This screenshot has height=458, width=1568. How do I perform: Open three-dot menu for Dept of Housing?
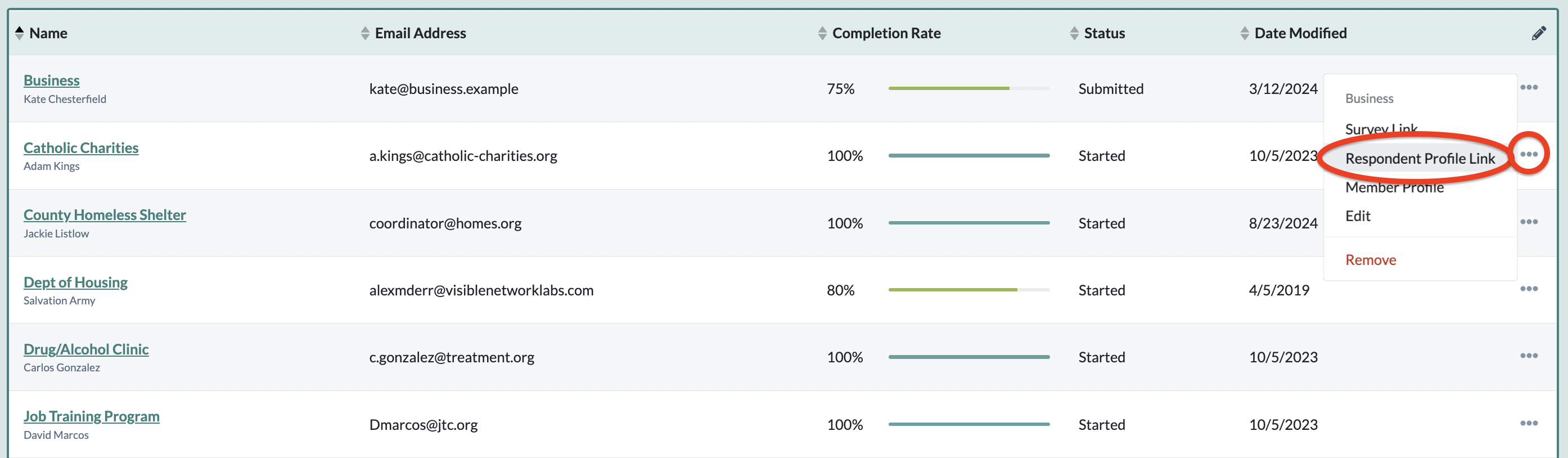1529,289
